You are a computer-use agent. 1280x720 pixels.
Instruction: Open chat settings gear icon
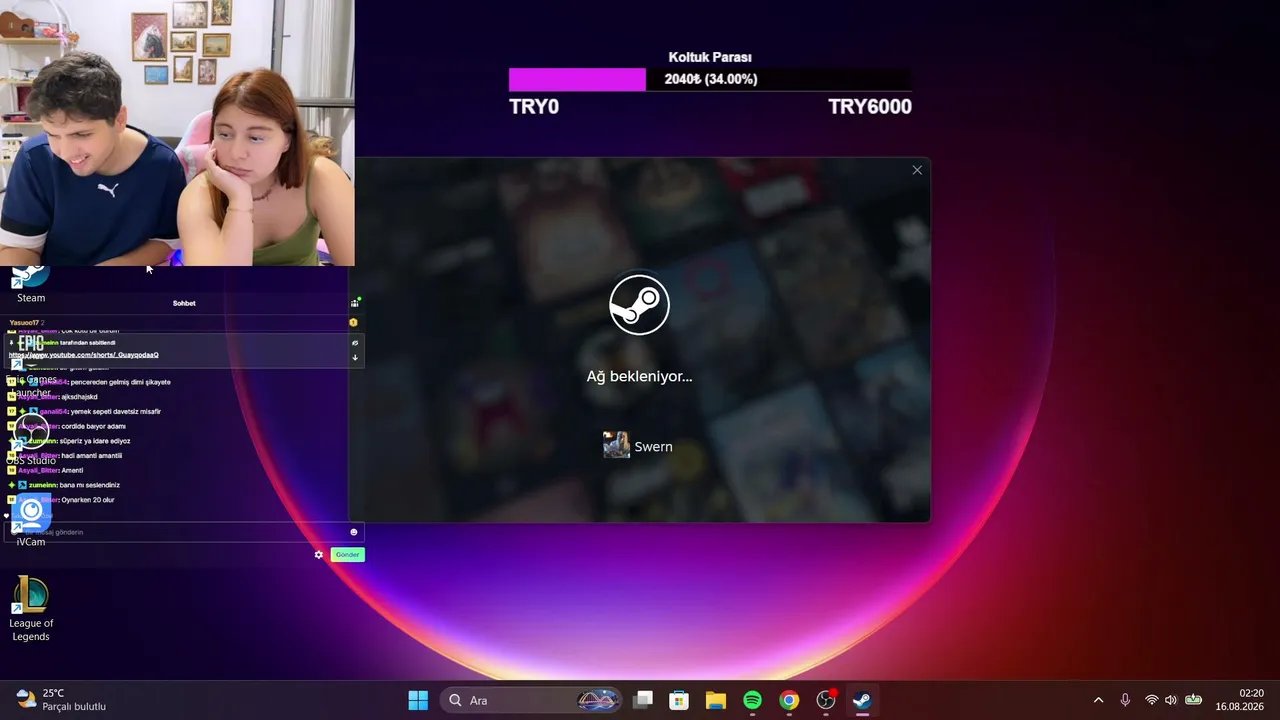tap(319, 555)
